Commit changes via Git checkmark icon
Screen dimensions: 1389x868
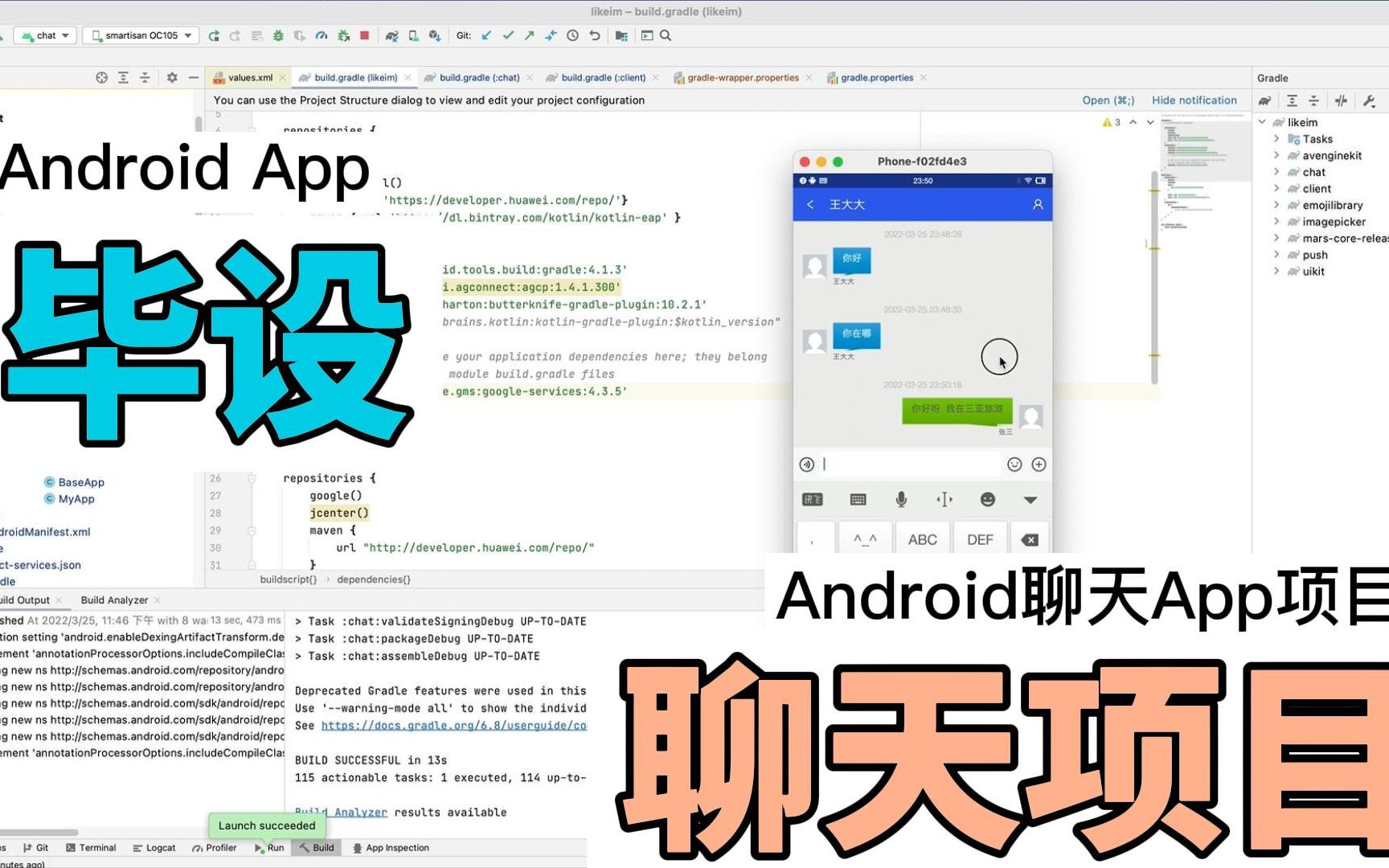(x=507, y=35)
